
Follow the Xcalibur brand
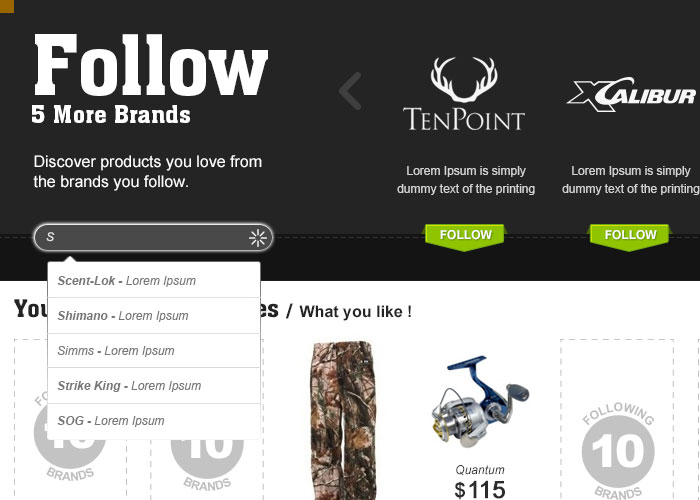(x=630, y=236)
